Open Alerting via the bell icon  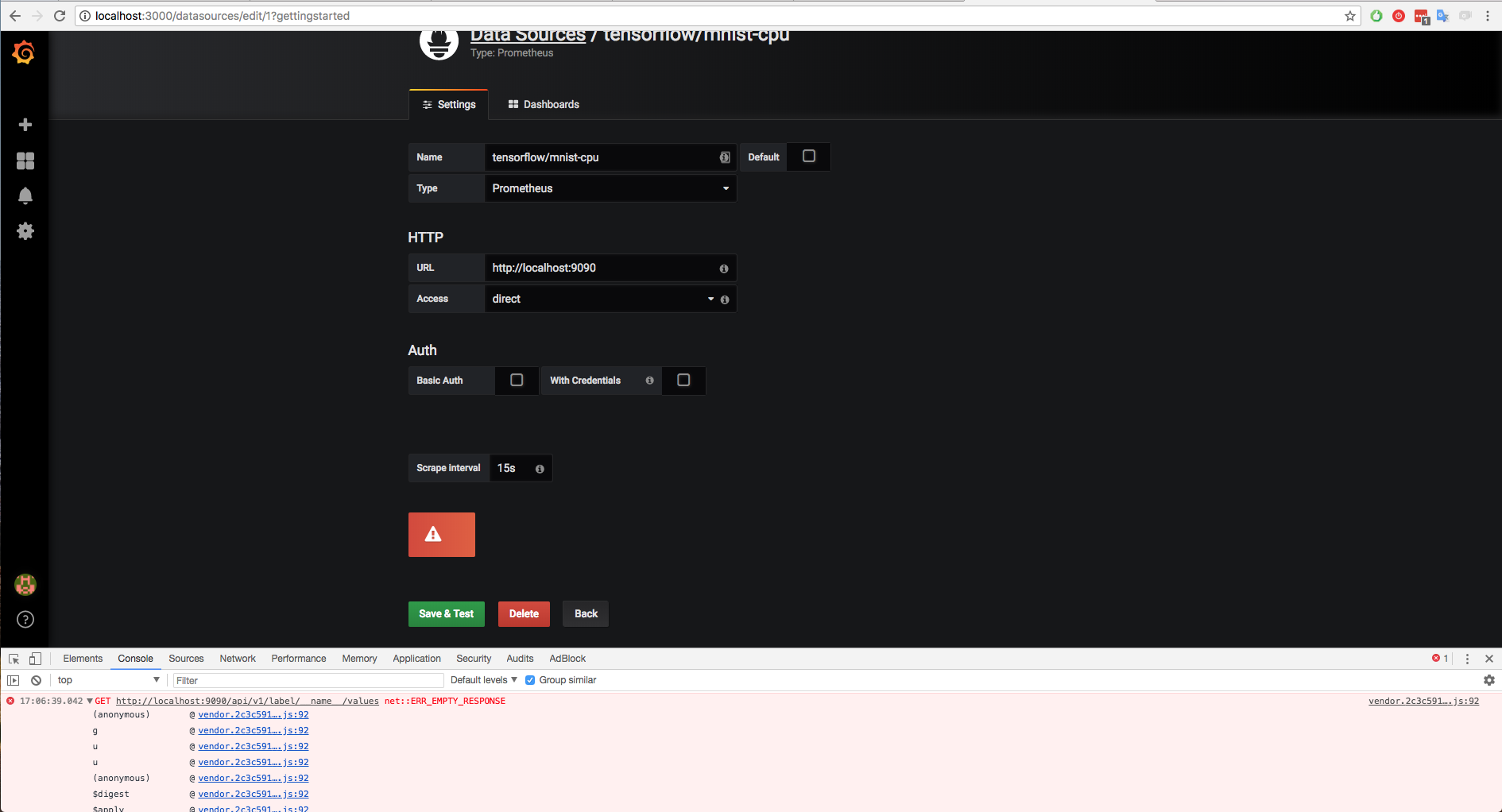(x=25, y=195)
